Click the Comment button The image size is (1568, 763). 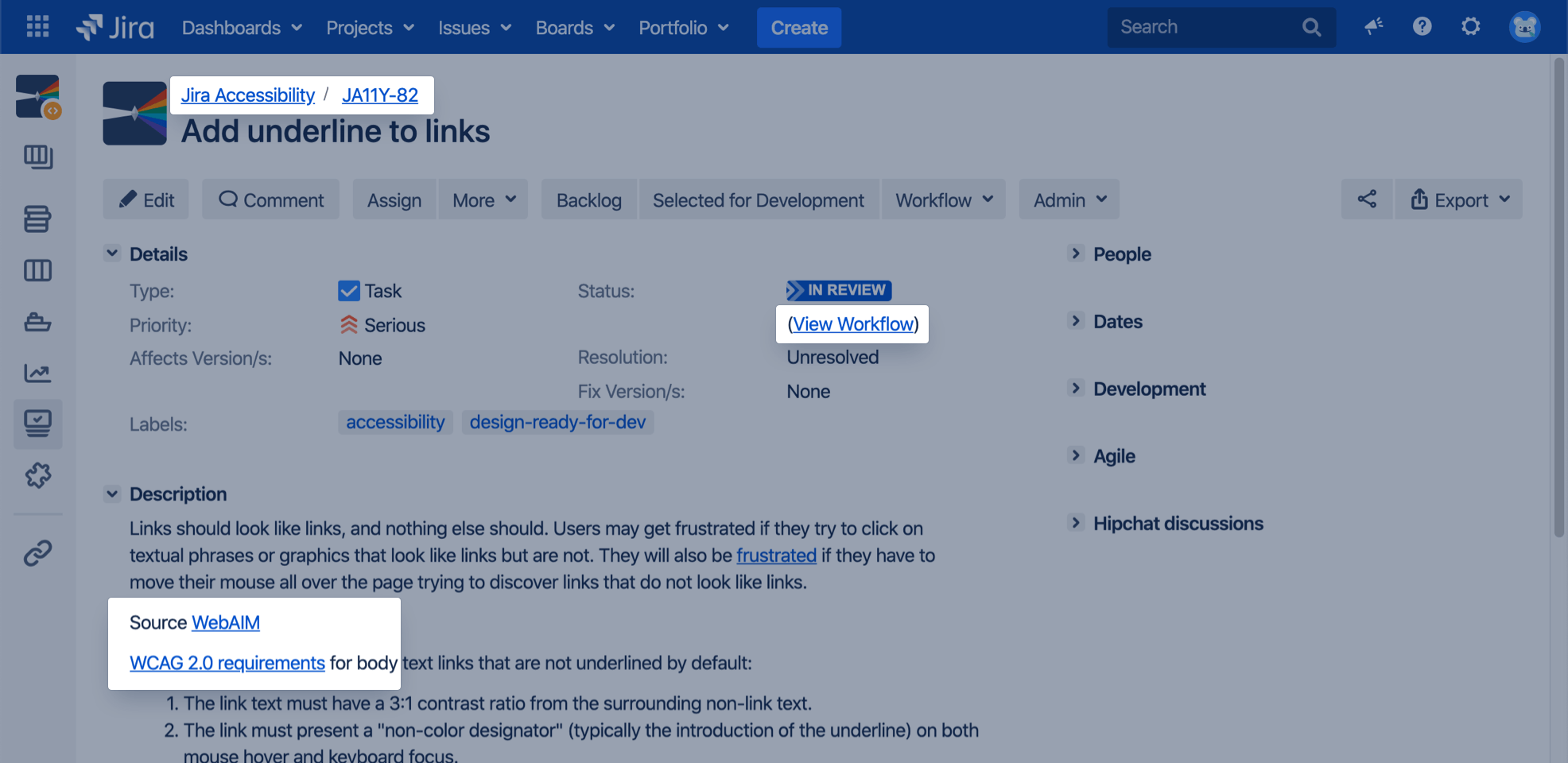(270, 199)
